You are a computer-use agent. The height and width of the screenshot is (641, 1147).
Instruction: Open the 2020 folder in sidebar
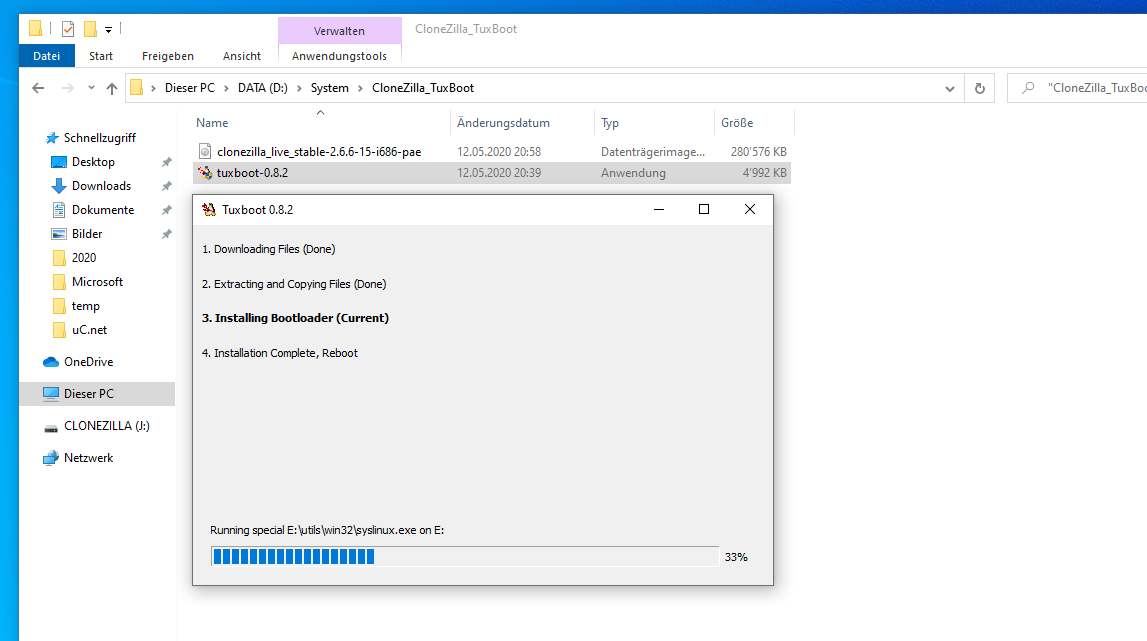pos(83,258)
